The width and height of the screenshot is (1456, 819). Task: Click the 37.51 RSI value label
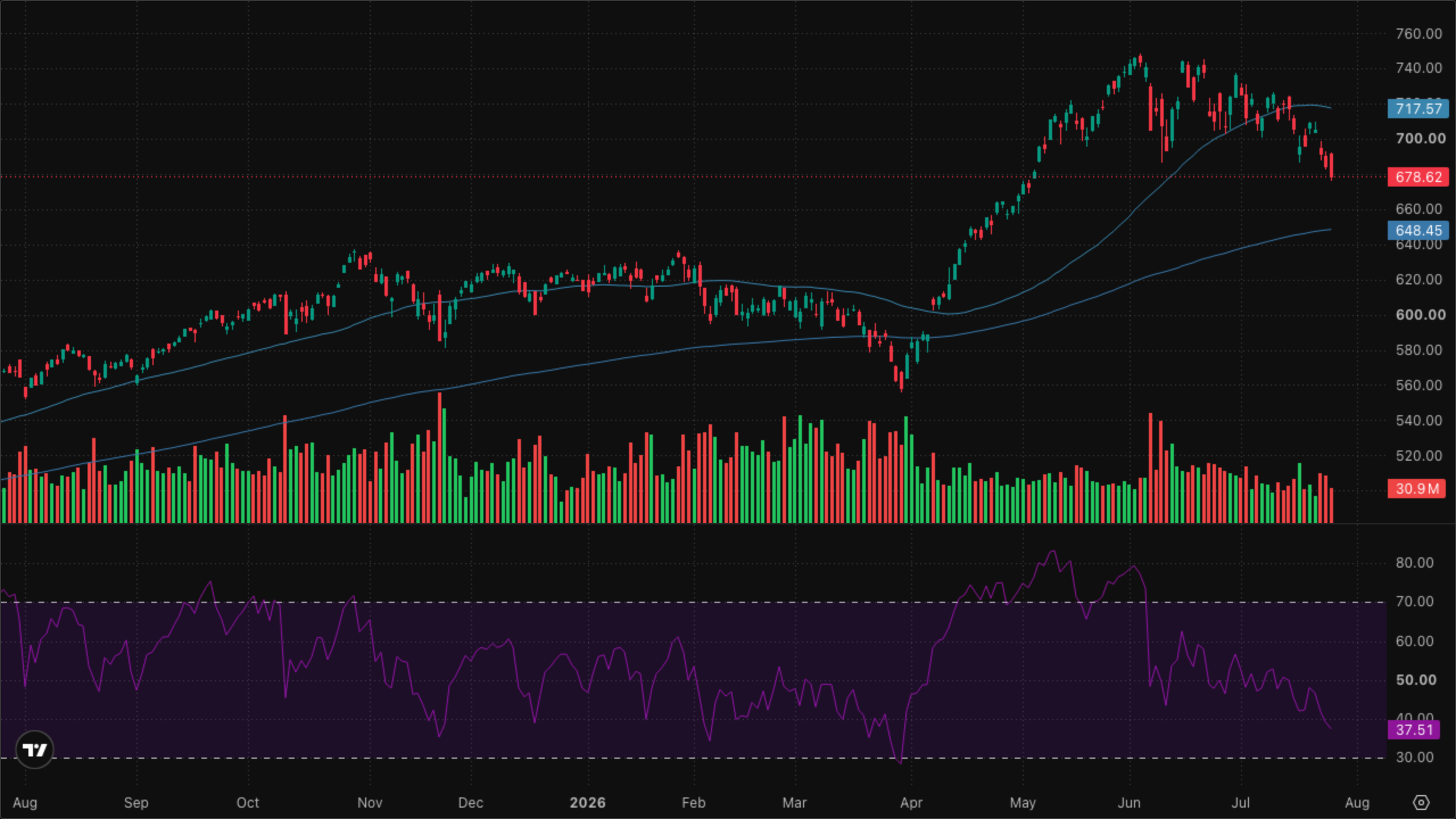1414,730
